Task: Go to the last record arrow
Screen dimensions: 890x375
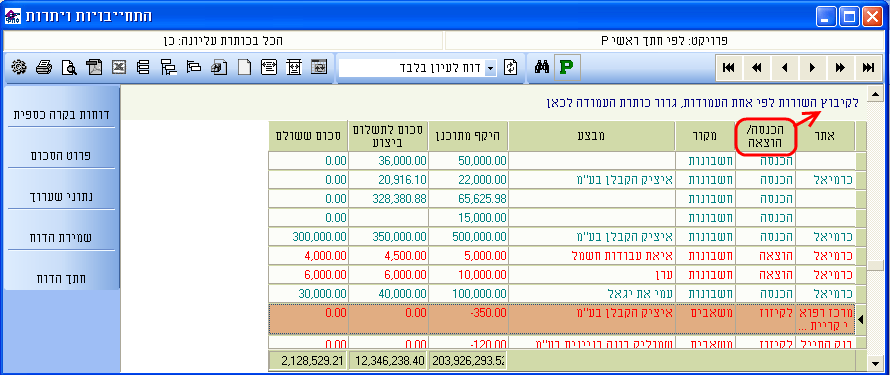Action: point(868,68)
